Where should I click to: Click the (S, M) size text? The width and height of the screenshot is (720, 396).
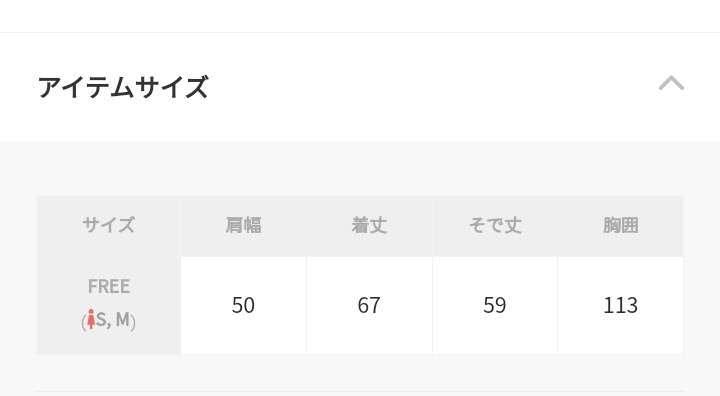(x=108, y=320)
